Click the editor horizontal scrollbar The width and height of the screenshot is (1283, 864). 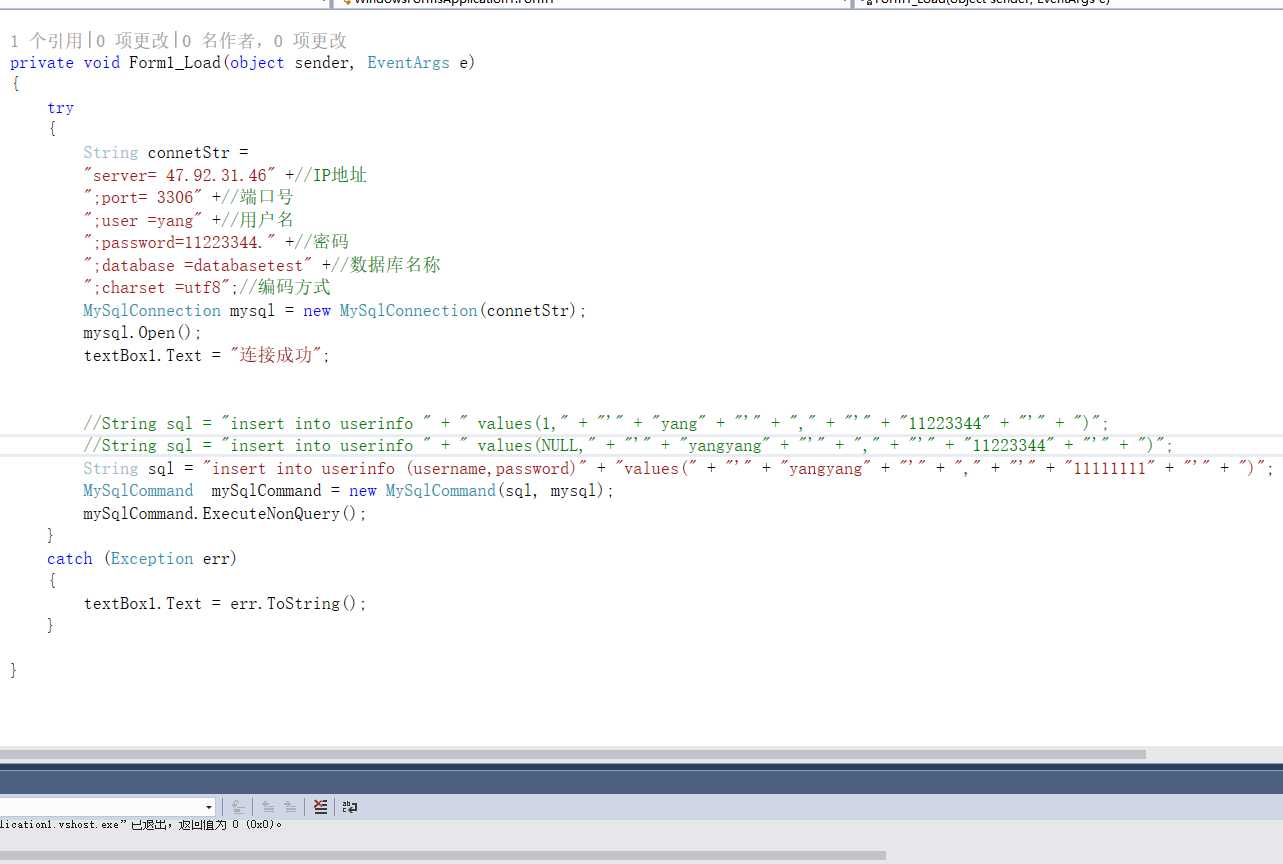click(572, 754)
